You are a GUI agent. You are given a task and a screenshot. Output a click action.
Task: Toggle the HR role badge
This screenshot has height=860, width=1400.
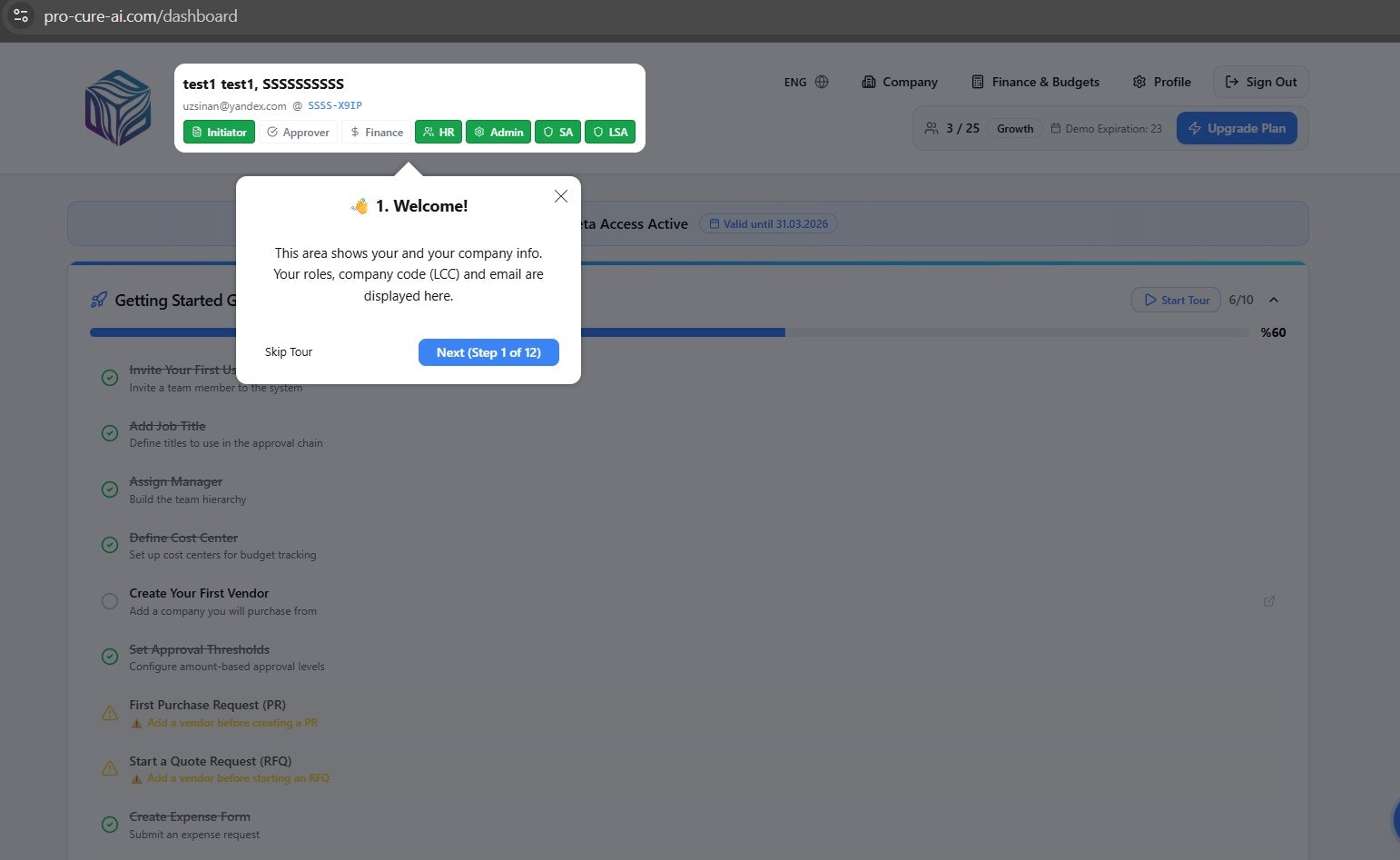(x=439, y=132)
